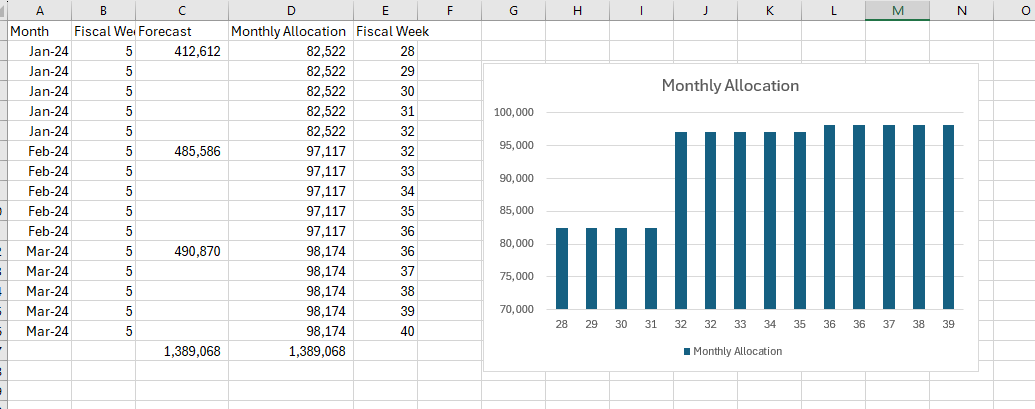Click the 95,000 label on chart axis

click(x=516, y=146)
